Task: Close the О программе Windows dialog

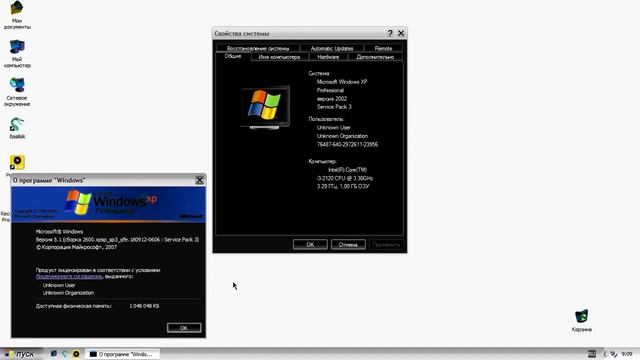Action: pyautogui.click(x=199, y=180)
